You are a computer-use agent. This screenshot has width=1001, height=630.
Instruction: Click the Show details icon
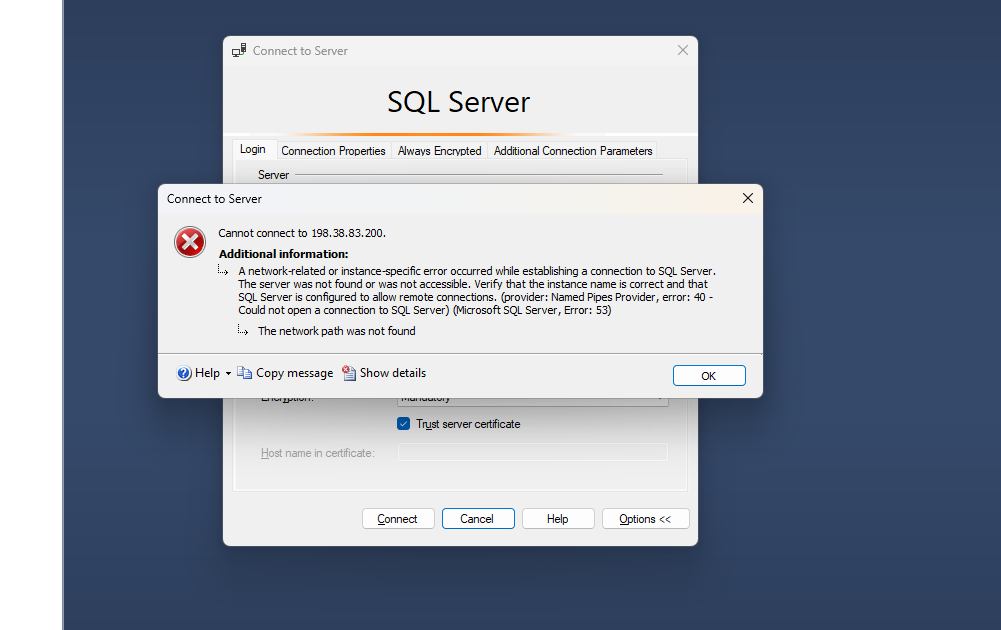click(x=349, y=373)
